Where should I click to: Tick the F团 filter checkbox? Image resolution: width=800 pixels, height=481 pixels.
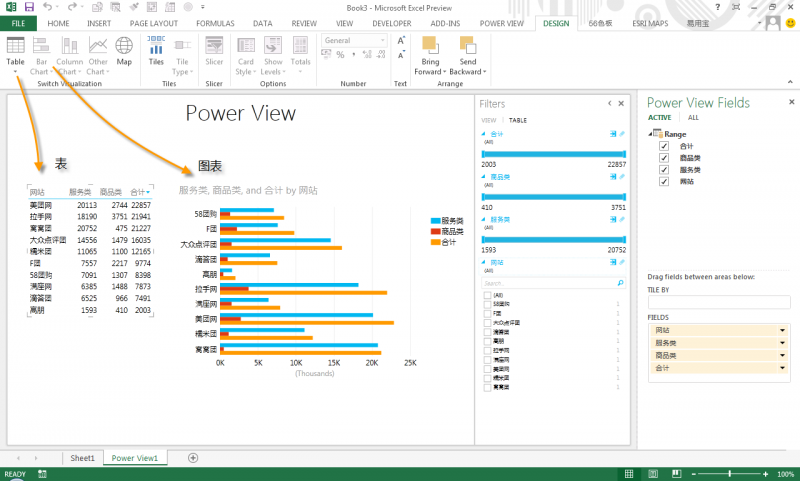coord(487,314)
